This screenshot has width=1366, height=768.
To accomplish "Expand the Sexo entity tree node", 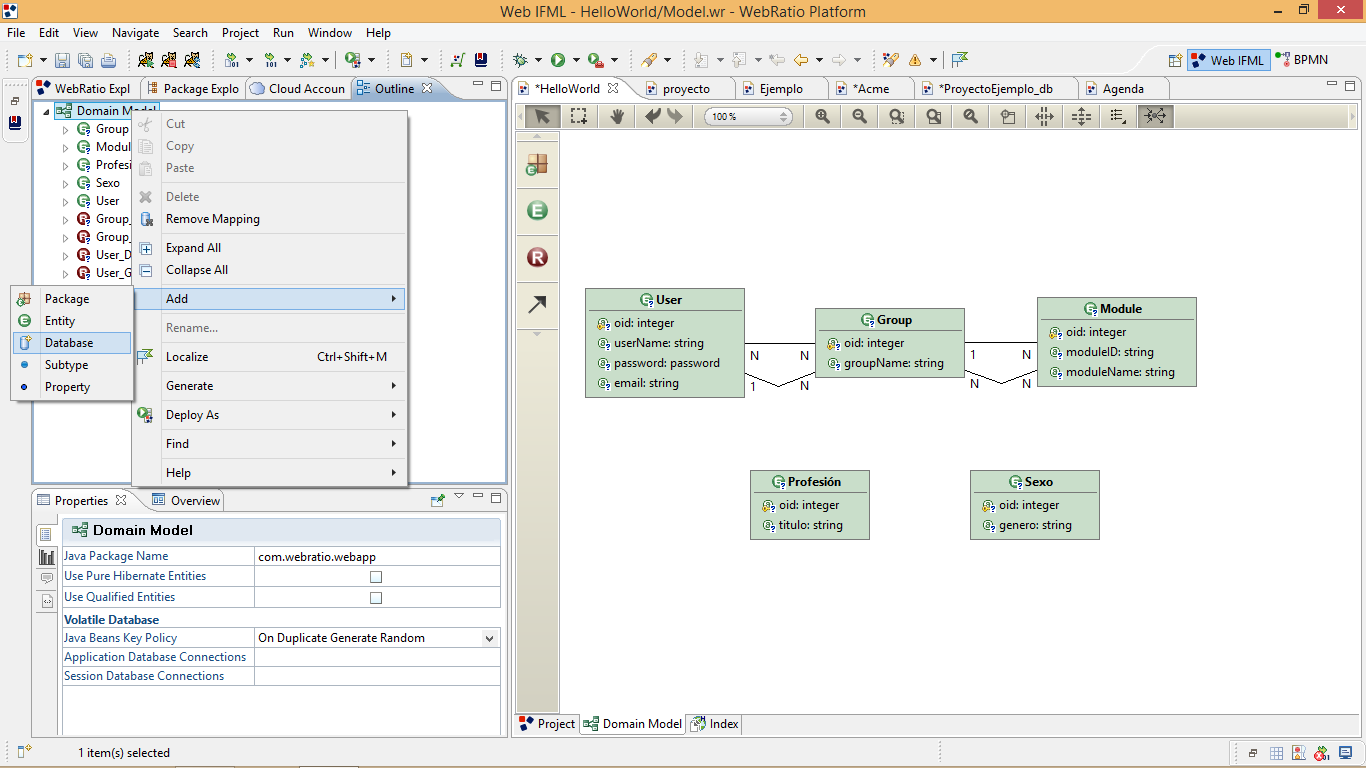I will pos(66,183).
